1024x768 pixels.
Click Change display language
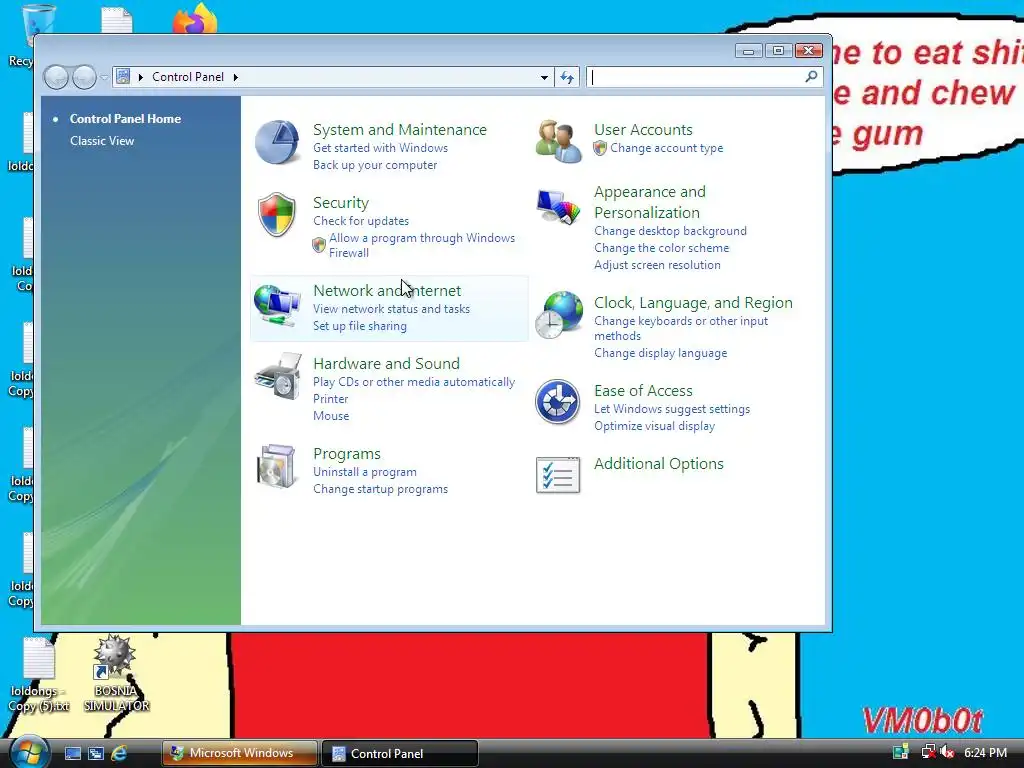[x=660, y=353]
